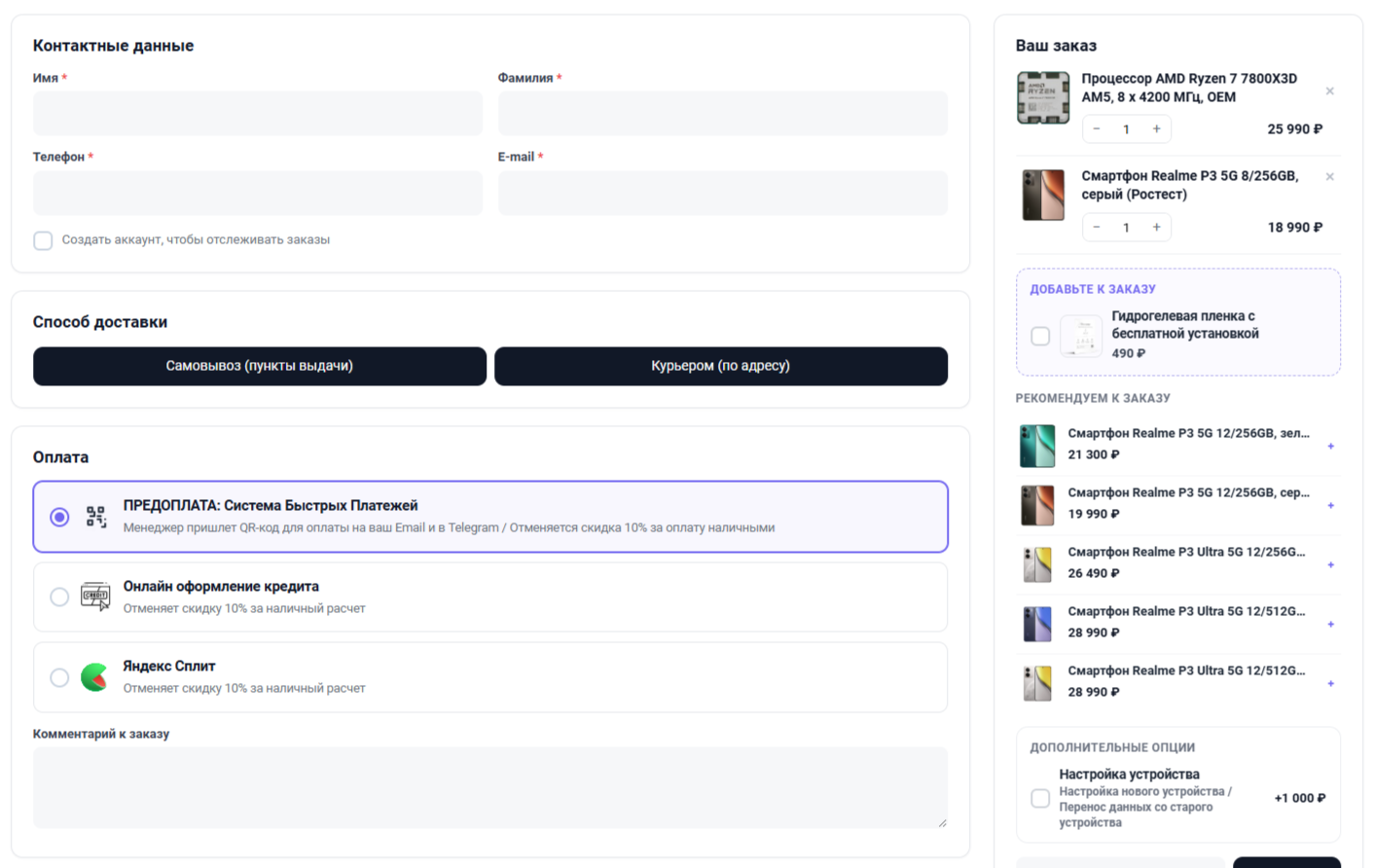Open thumbnail of the 19 990 ₽ Realme P3
This screenshot has width=1374, height=868.
click(x=1037, y=505)
